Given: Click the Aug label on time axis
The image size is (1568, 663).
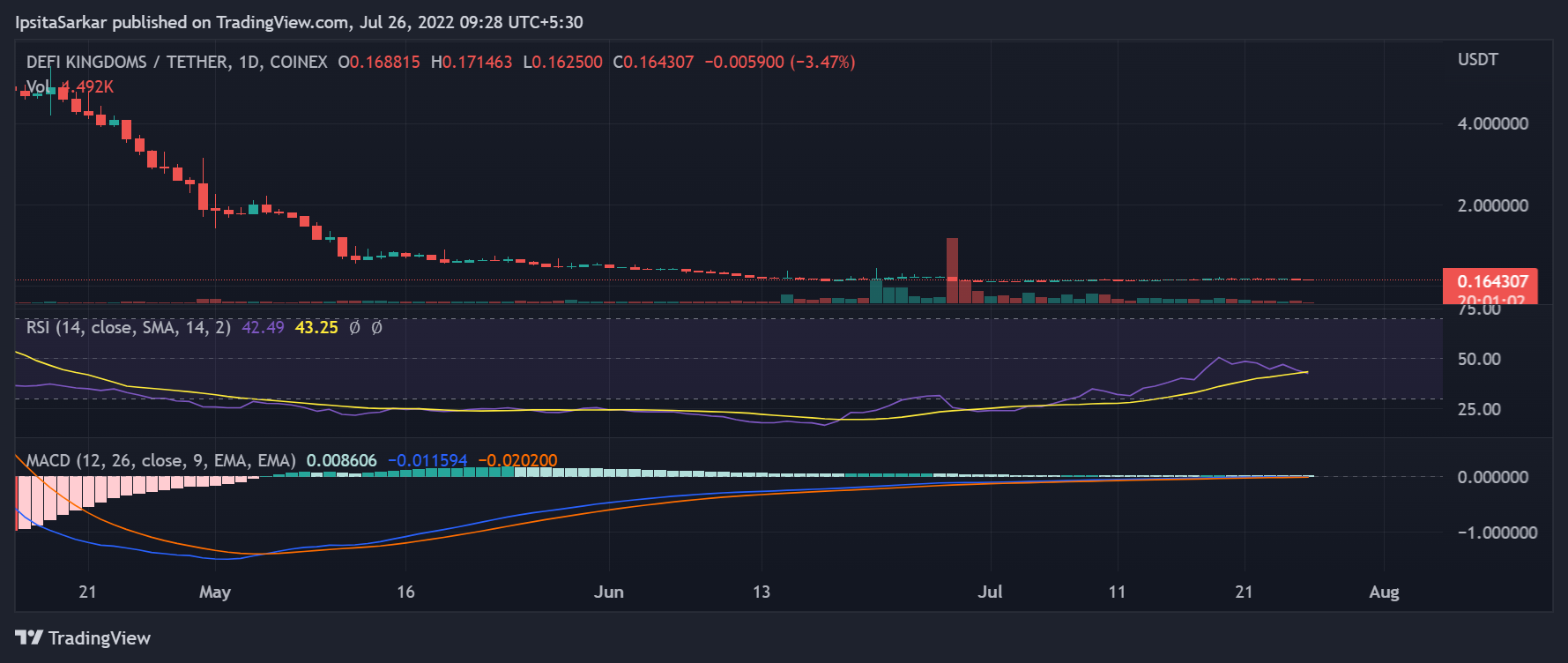Looking at the screenshot, I should [1384, 592].
